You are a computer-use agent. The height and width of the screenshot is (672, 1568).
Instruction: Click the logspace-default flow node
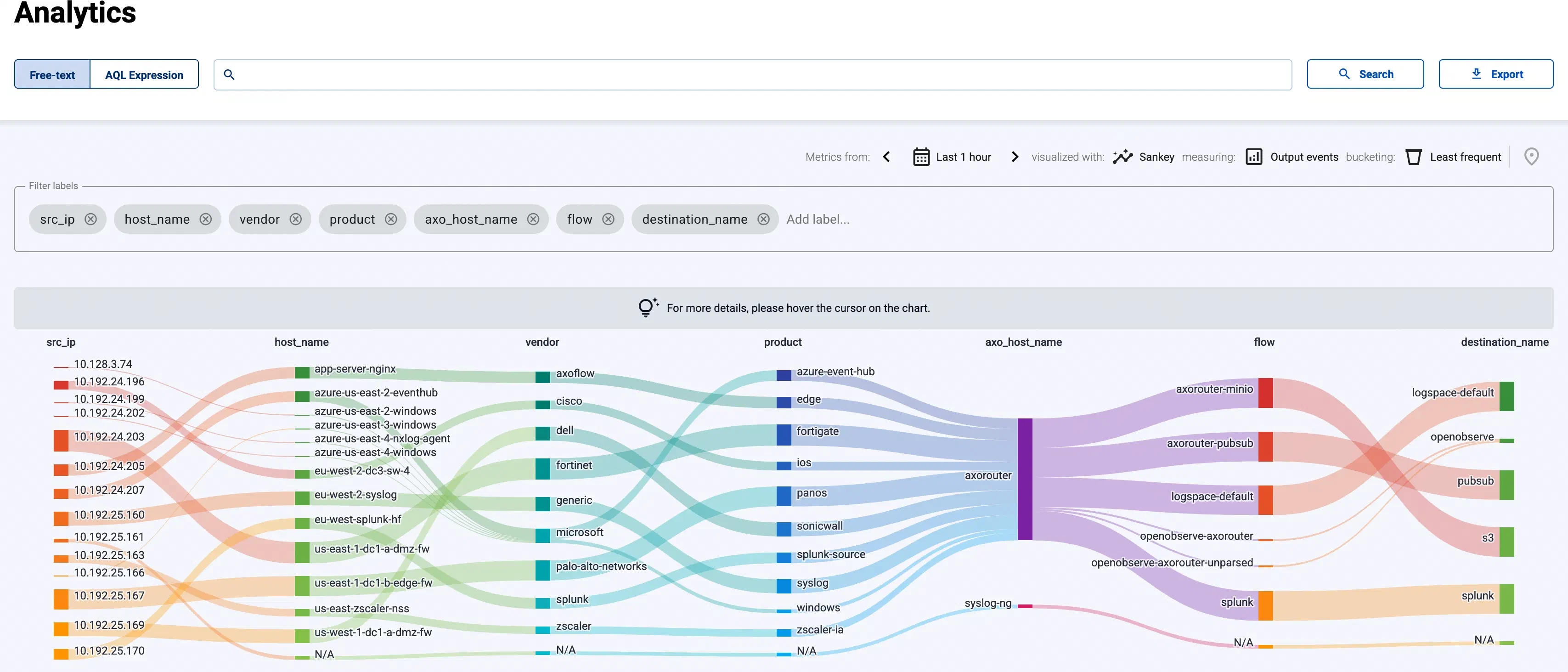(1265, 500)
